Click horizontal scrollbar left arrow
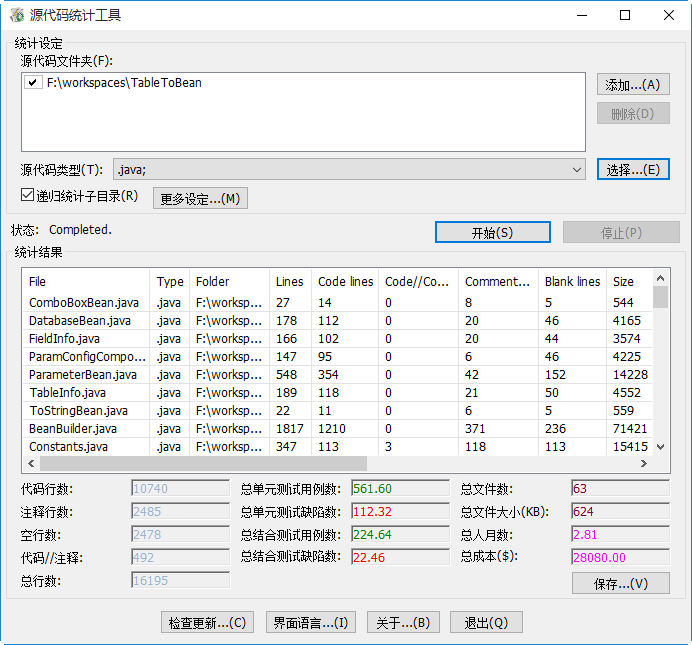This screenshot has width=692, height=645. point(31,463)
